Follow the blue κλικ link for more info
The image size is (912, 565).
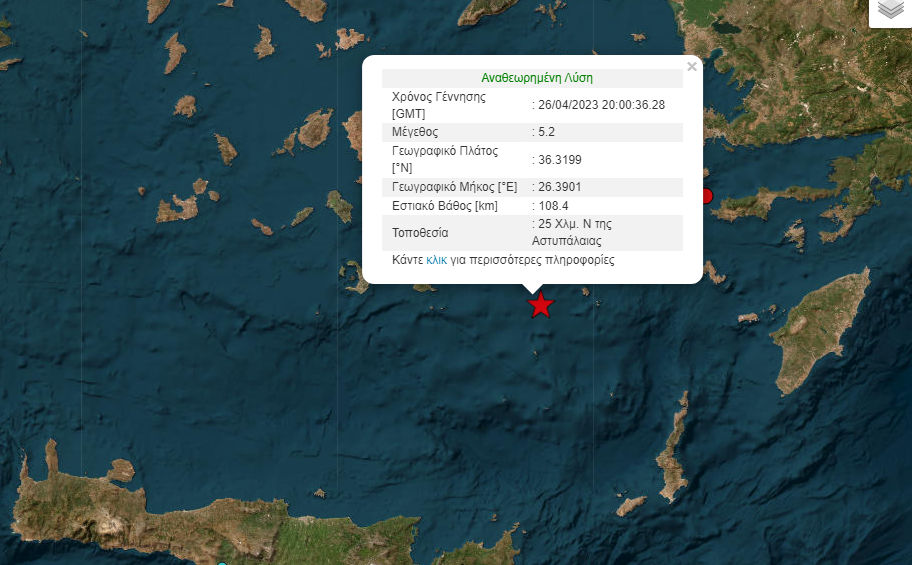click(436, 260)
